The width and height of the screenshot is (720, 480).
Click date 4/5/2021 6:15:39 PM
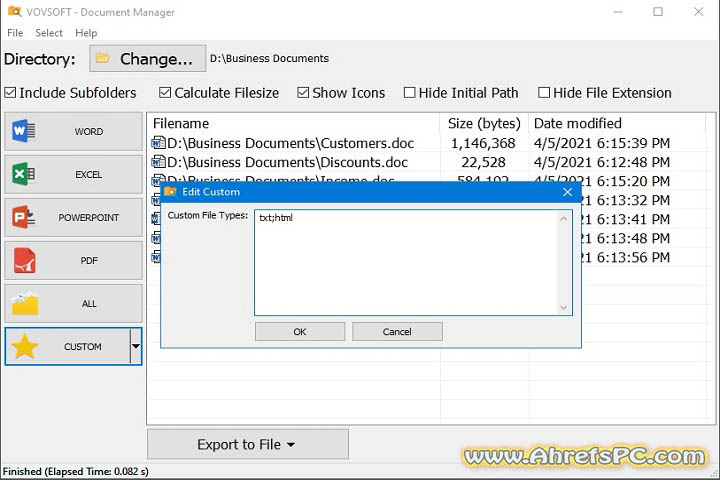pyautogui.click(x=602, y=143)
